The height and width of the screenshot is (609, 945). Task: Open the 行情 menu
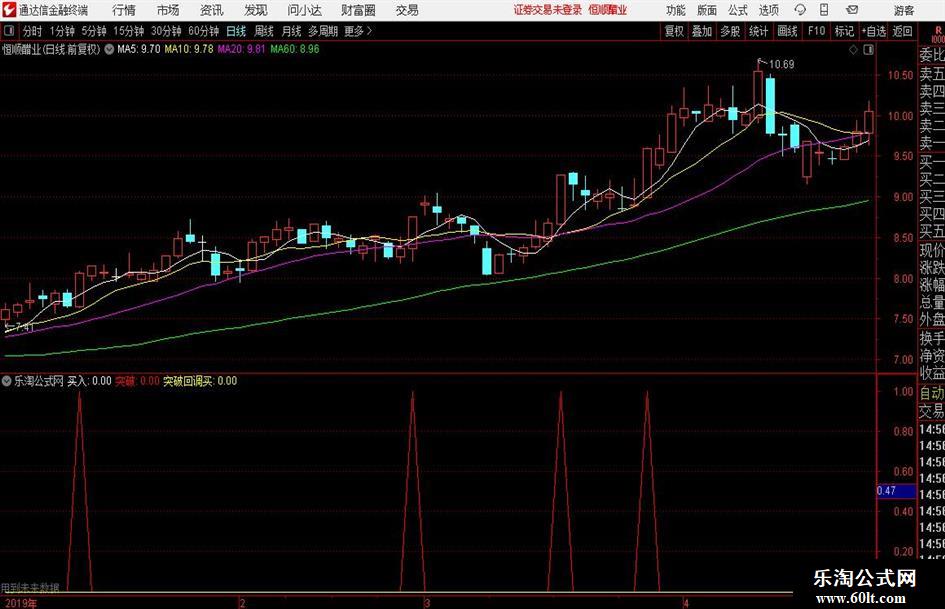[x=124, y=10]
